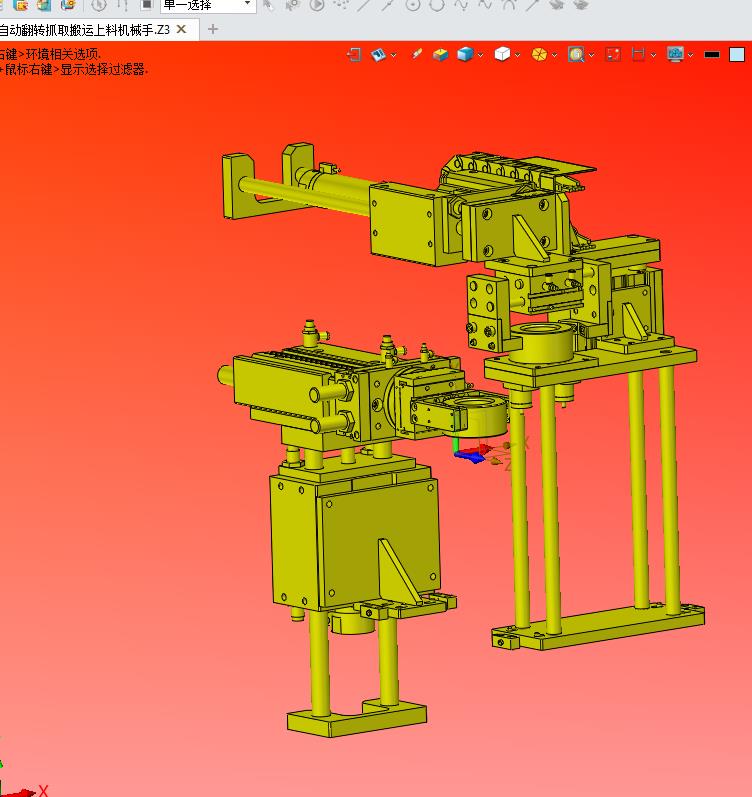Click the arc curve tool icon
Viewport: 752px width, 797px height.
[x=508, y=5]
